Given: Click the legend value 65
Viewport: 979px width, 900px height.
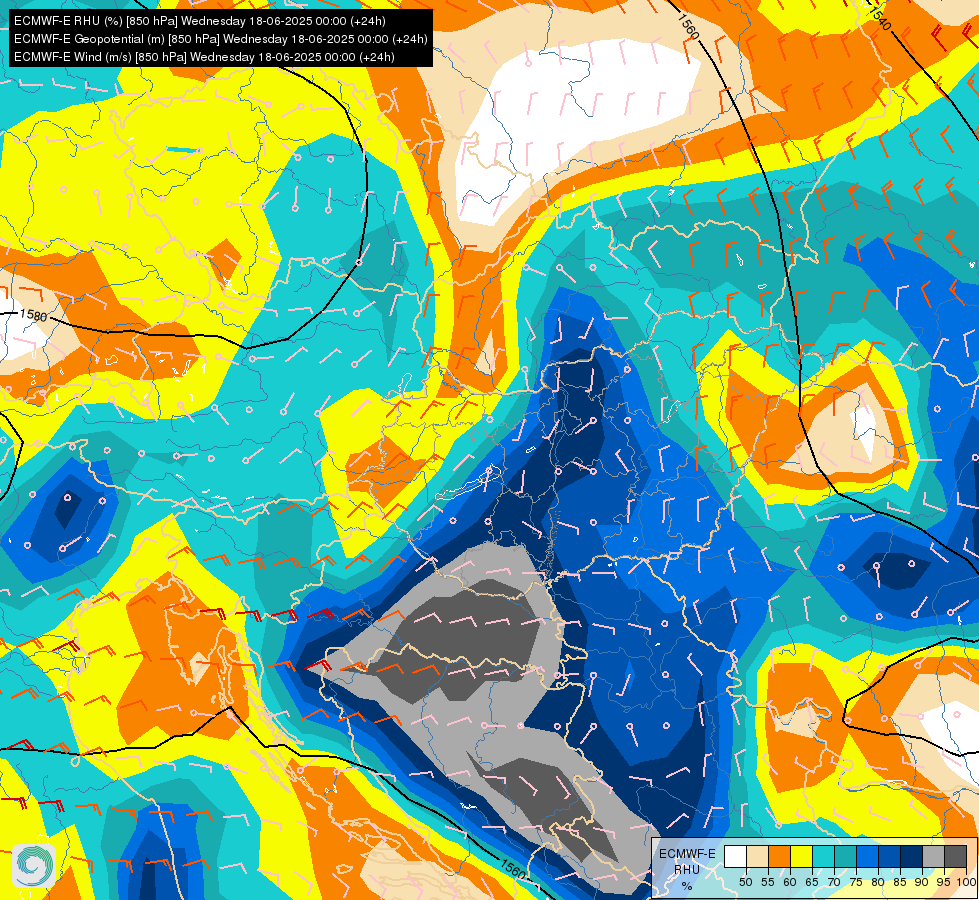Looking at the screenshot, I should [x=812, y=882].
